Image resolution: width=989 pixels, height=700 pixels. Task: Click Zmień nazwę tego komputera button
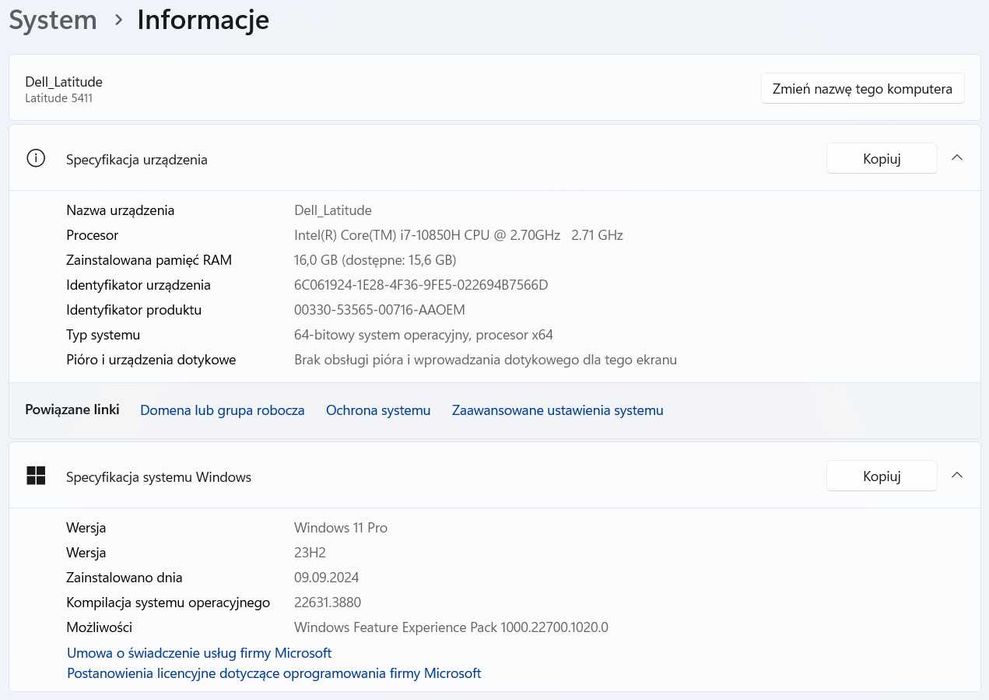[862, 88]
